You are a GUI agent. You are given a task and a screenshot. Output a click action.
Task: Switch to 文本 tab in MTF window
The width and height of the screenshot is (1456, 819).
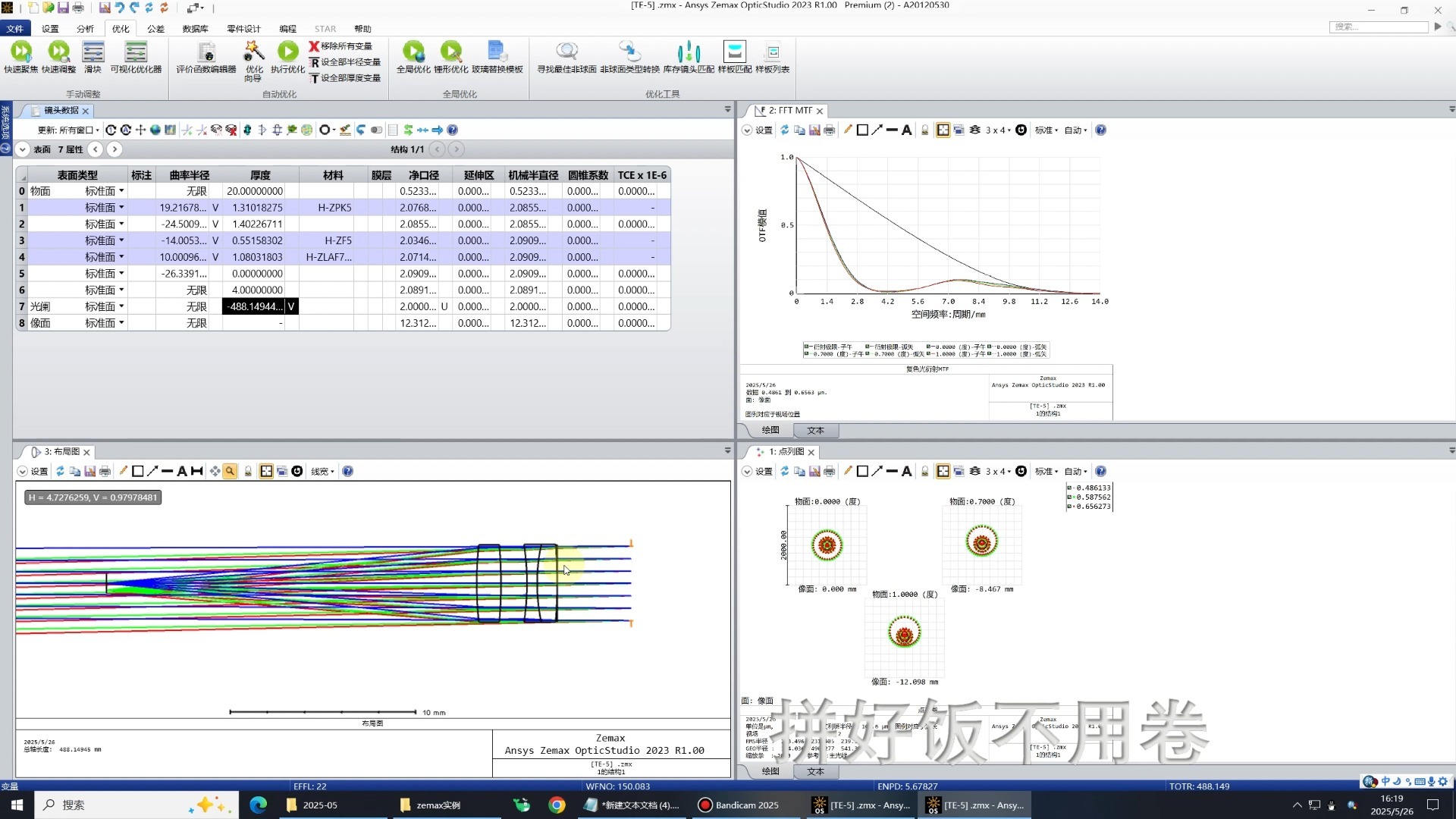815,431
